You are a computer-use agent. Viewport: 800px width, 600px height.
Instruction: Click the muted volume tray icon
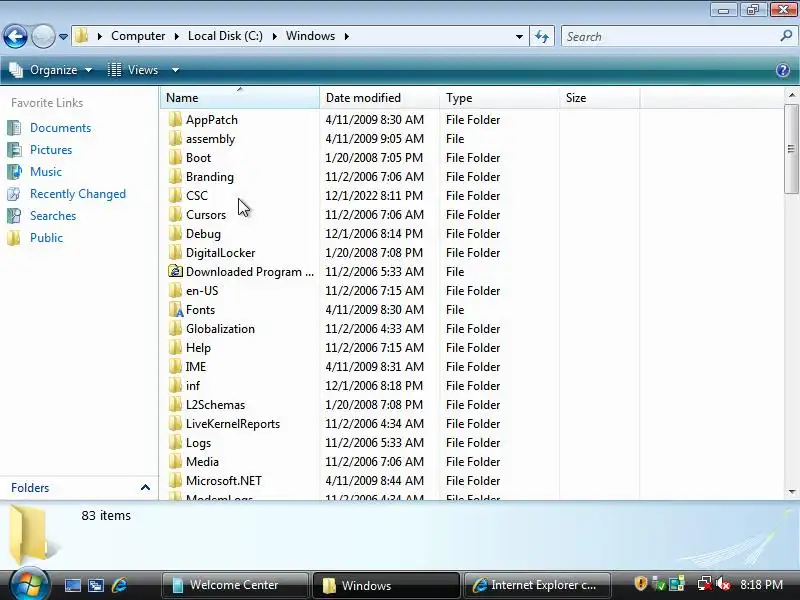[723, 584]
